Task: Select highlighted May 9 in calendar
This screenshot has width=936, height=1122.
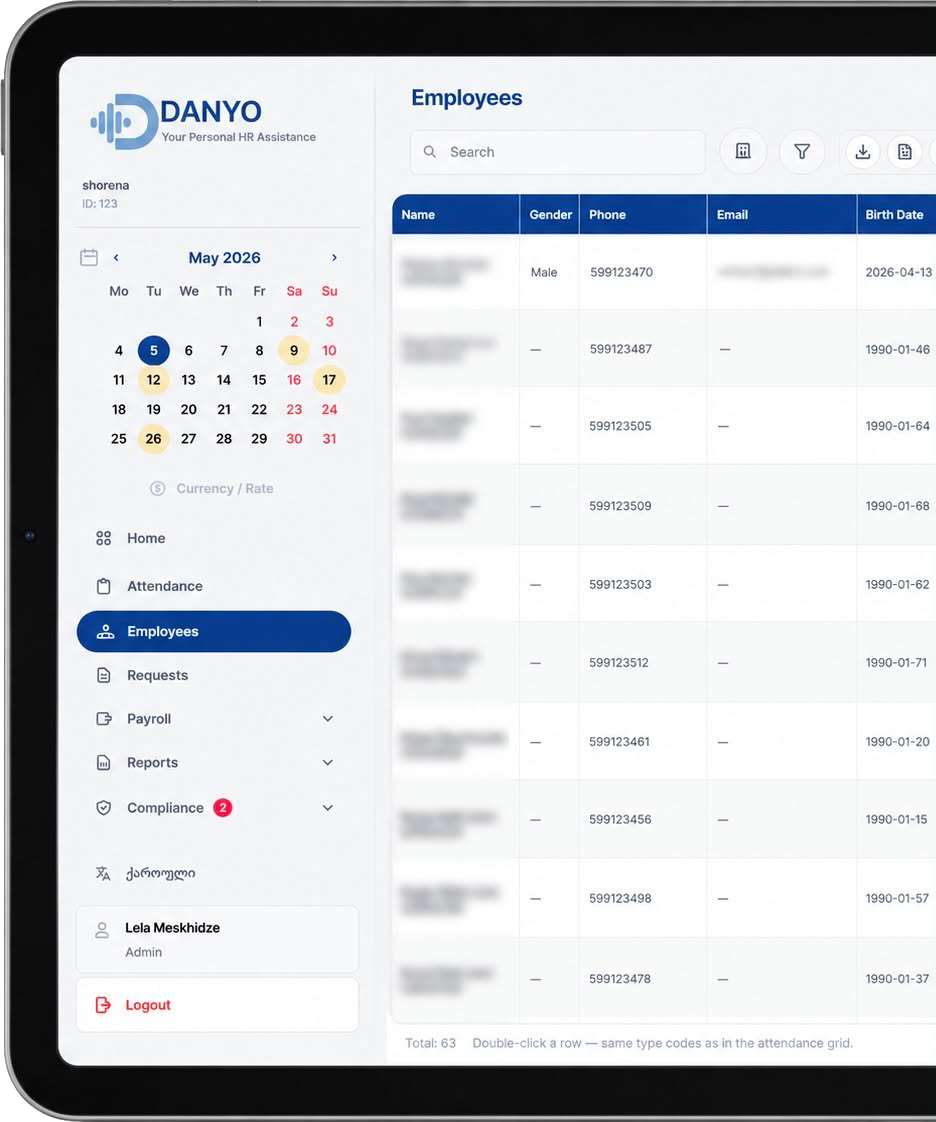Action: [x=293, y=351]
